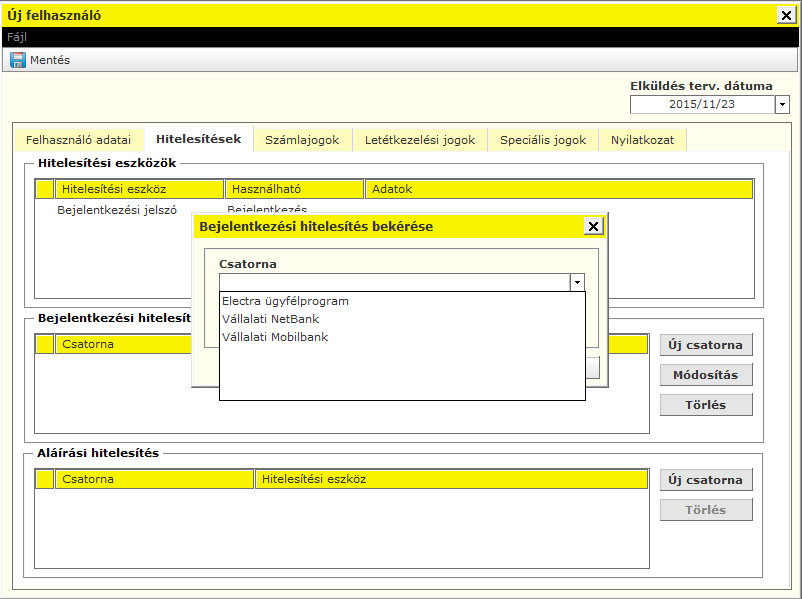Select the Bejelentkezési jelszó row

tap(394, 210)
